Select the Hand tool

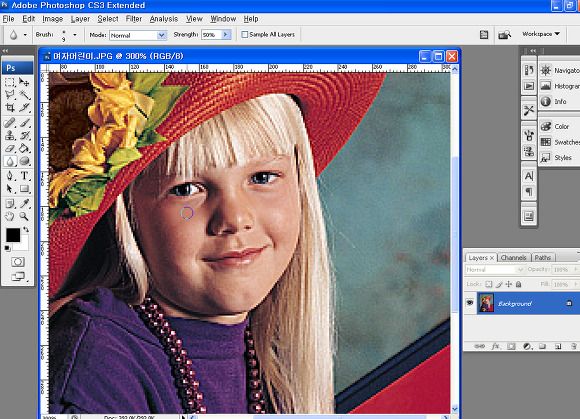(10, 216)
